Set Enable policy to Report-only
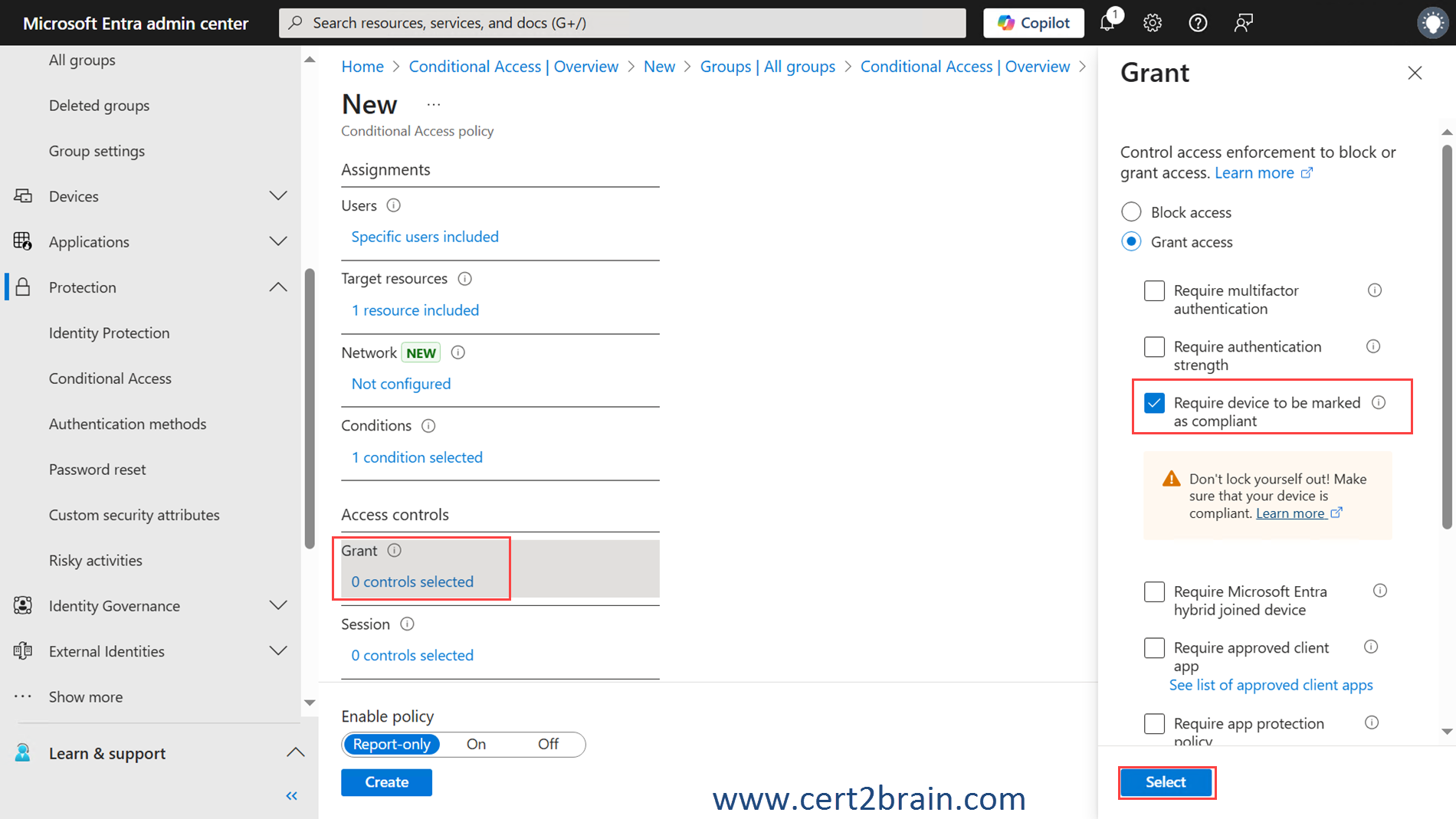 tap(392, 744)
